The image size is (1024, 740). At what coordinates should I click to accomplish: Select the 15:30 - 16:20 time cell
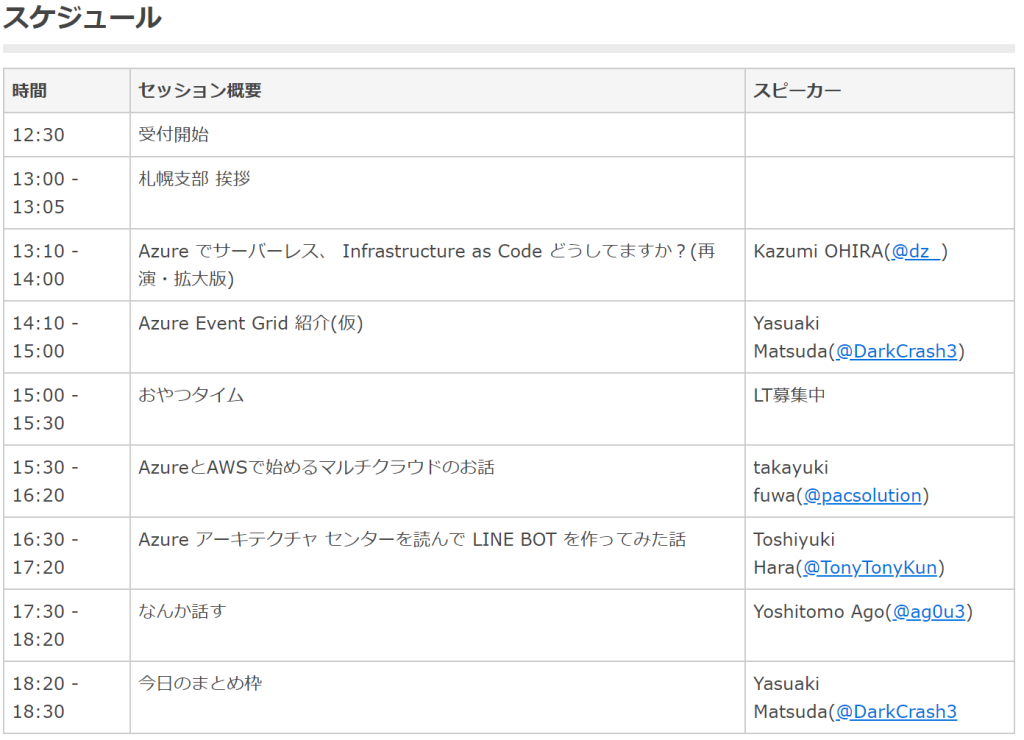[67, 481]
